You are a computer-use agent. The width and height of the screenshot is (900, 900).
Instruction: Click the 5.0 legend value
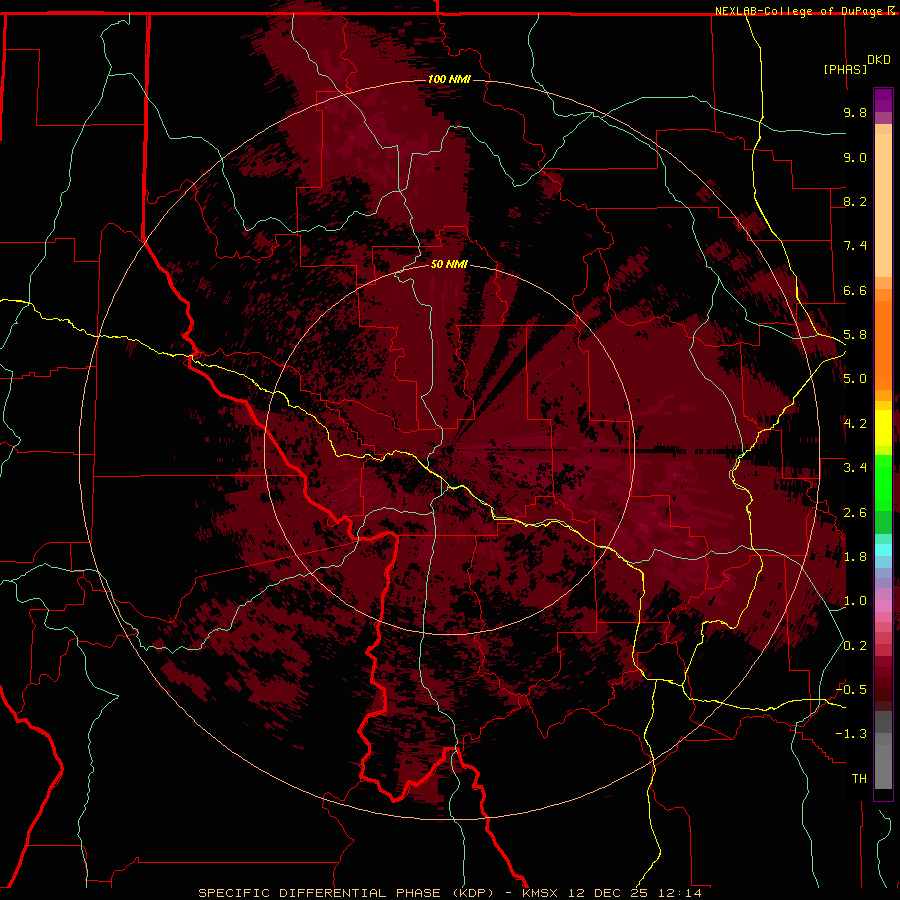coord(855,379)
